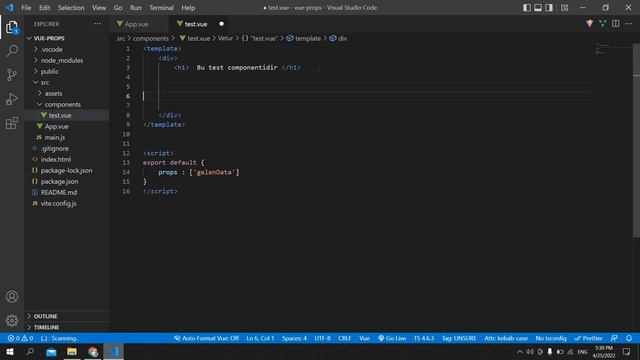
Task: Click the errors and warnings indicator
Action: [x=20, y=338]
